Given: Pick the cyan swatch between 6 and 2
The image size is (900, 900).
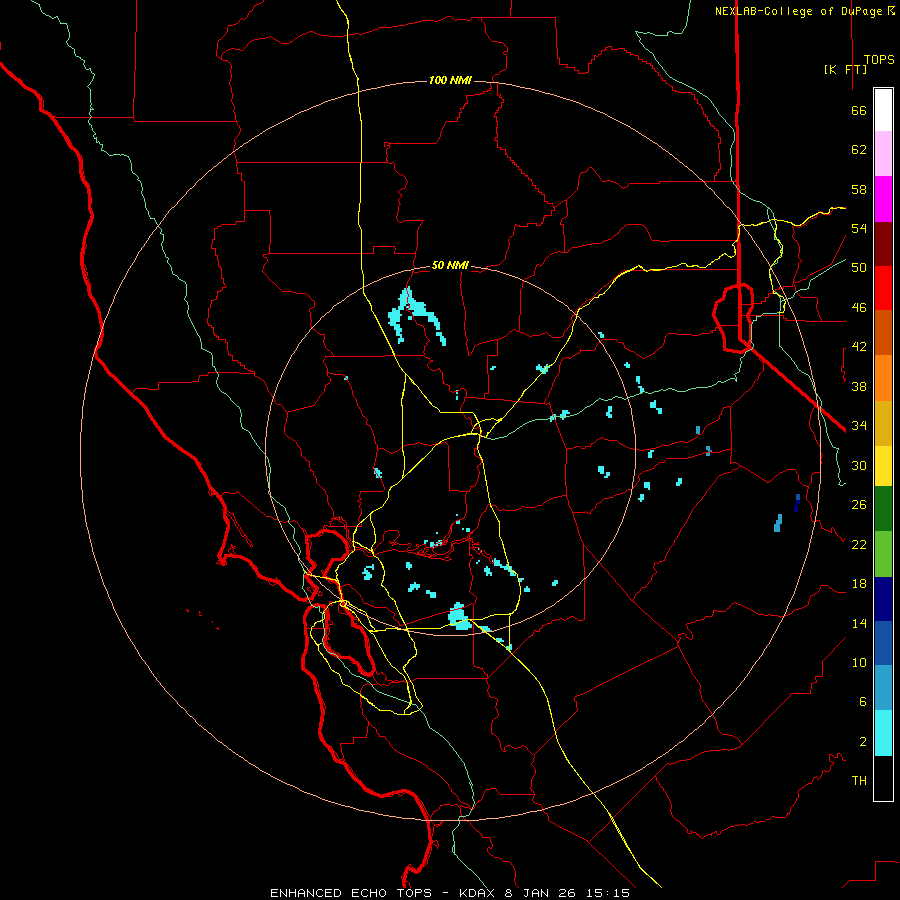Looking at the screenshot, I should (883, 733).
